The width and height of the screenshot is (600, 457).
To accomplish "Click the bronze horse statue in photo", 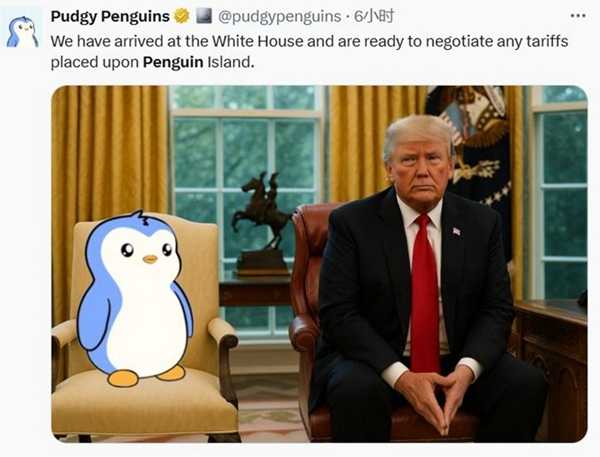I will click(263, 224).
